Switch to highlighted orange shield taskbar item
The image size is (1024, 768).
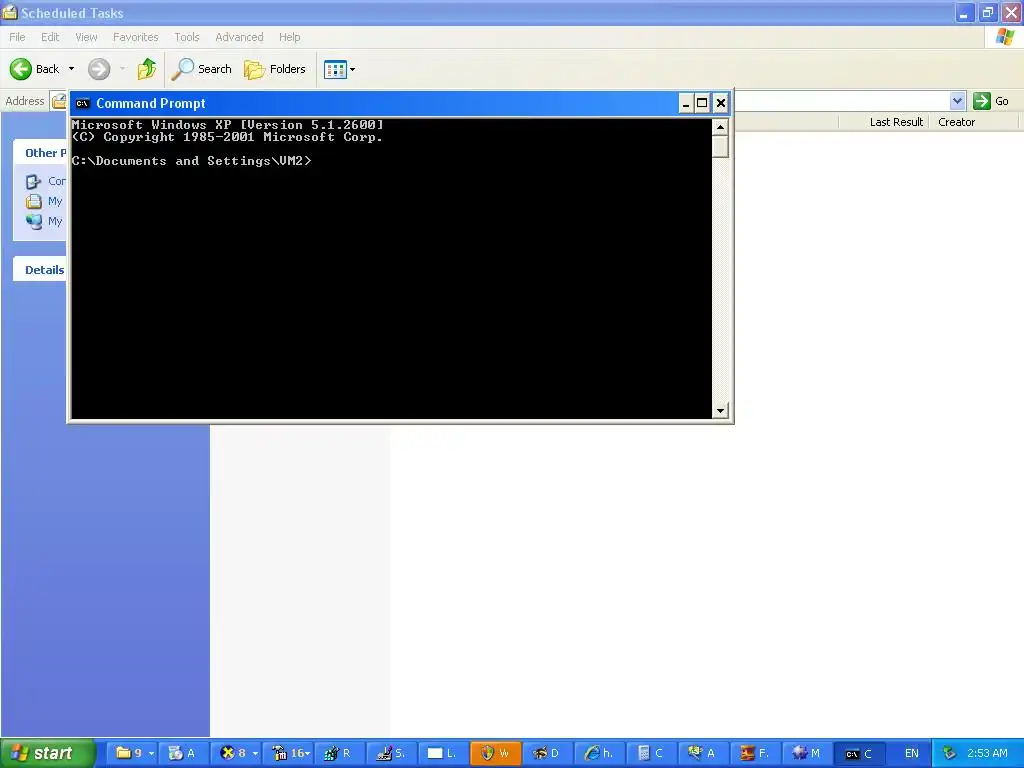click(x=495, y=754)
